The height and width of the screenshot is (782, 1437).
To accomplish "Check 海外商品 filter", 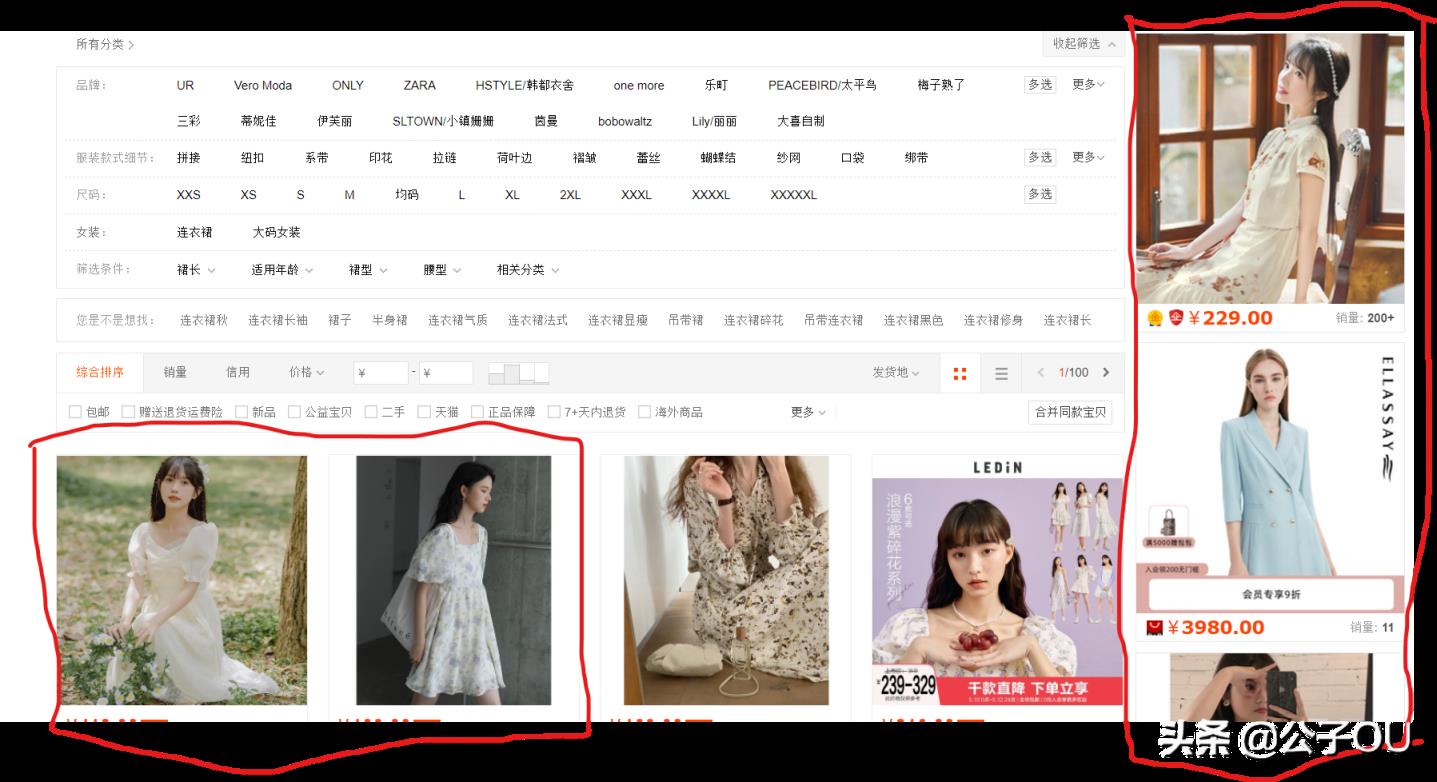I will (644, 412).
